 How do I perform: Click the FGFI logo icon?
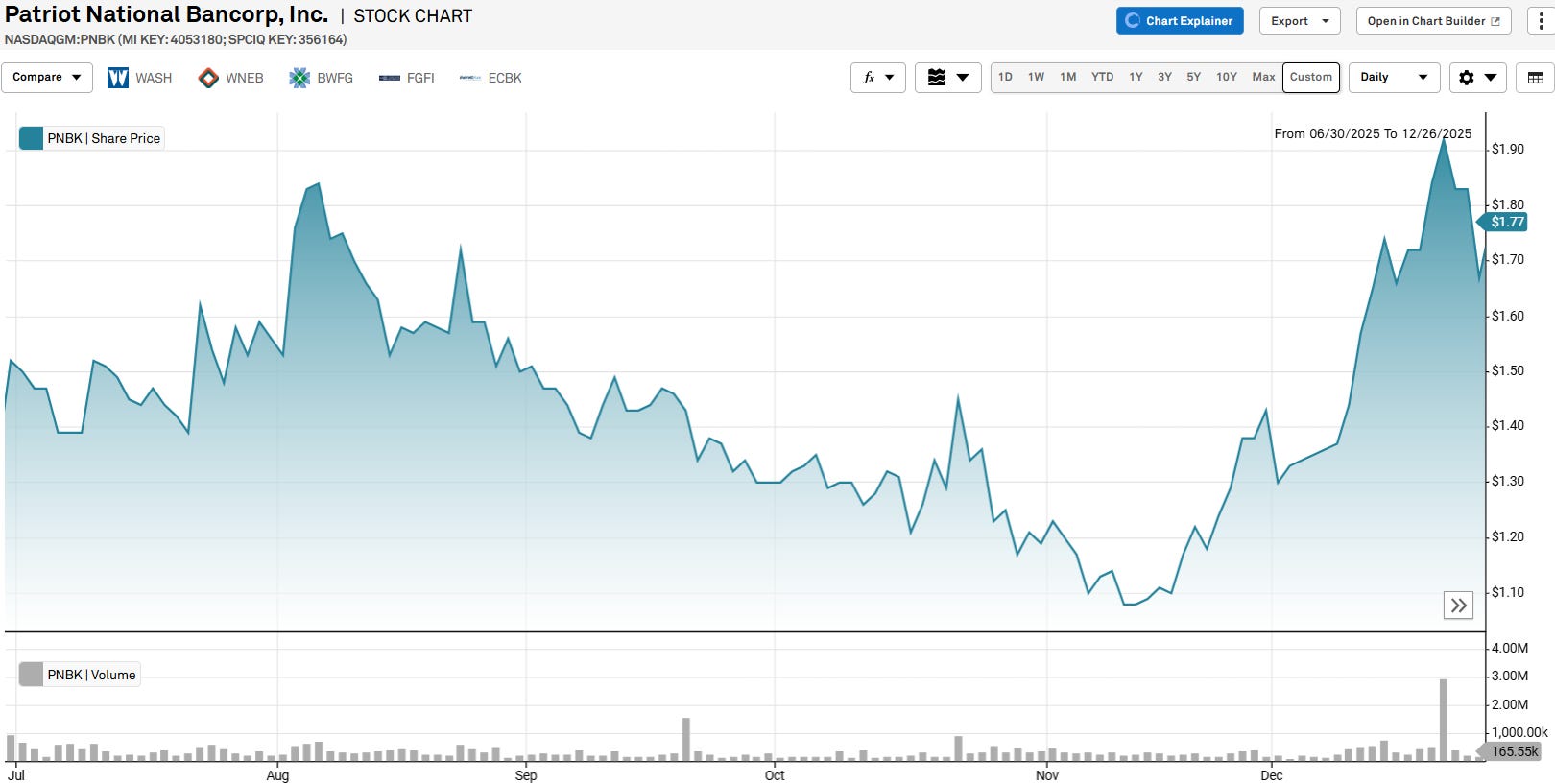tap(390, 78)
